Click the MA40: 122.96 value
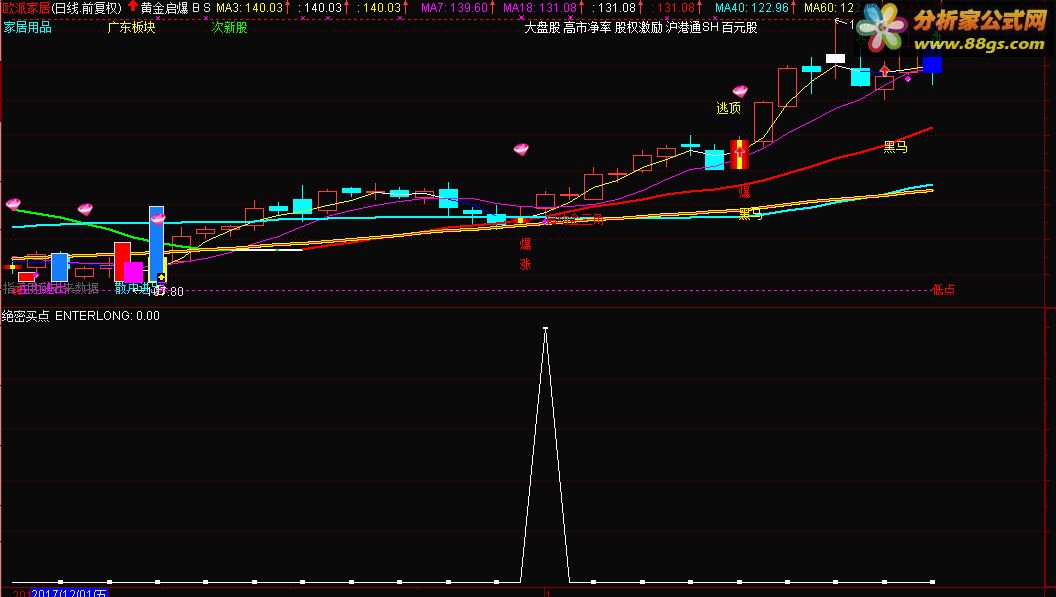The width and height of the screenshot is (1056, 597). pos(752,8)
